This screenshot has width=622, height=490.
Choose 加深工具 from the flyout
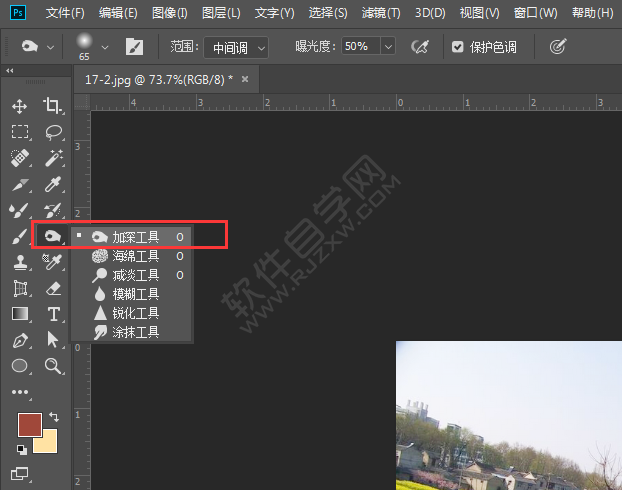tap(131, 237)
